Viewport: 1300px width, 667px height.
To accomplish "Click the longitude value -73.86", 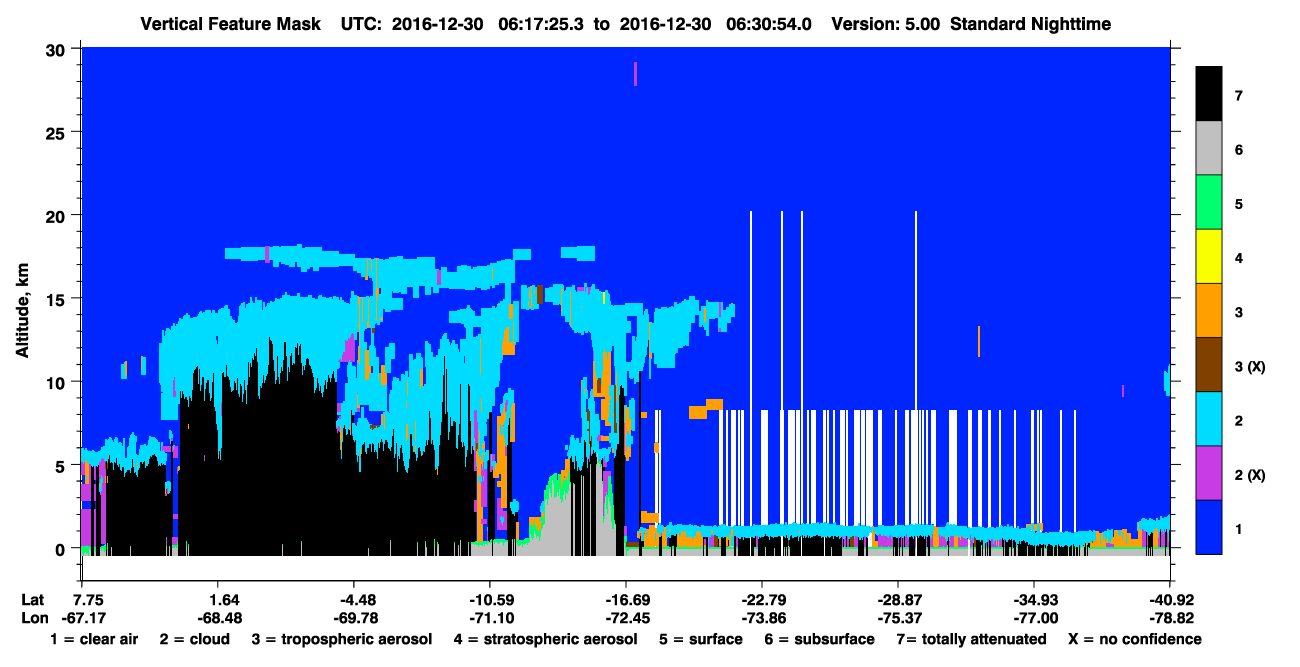I will 762,618.
